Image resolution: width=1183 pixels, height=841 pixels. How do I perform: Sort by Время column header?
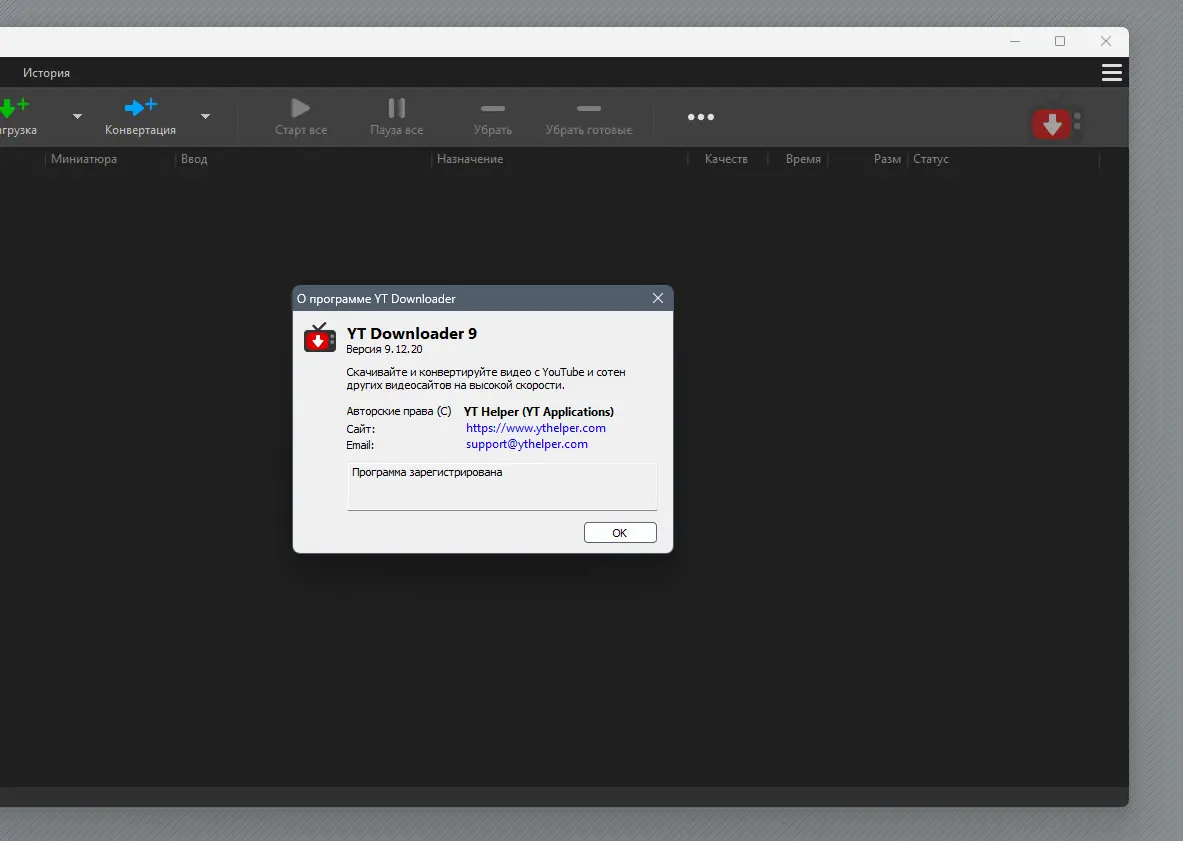803,159
